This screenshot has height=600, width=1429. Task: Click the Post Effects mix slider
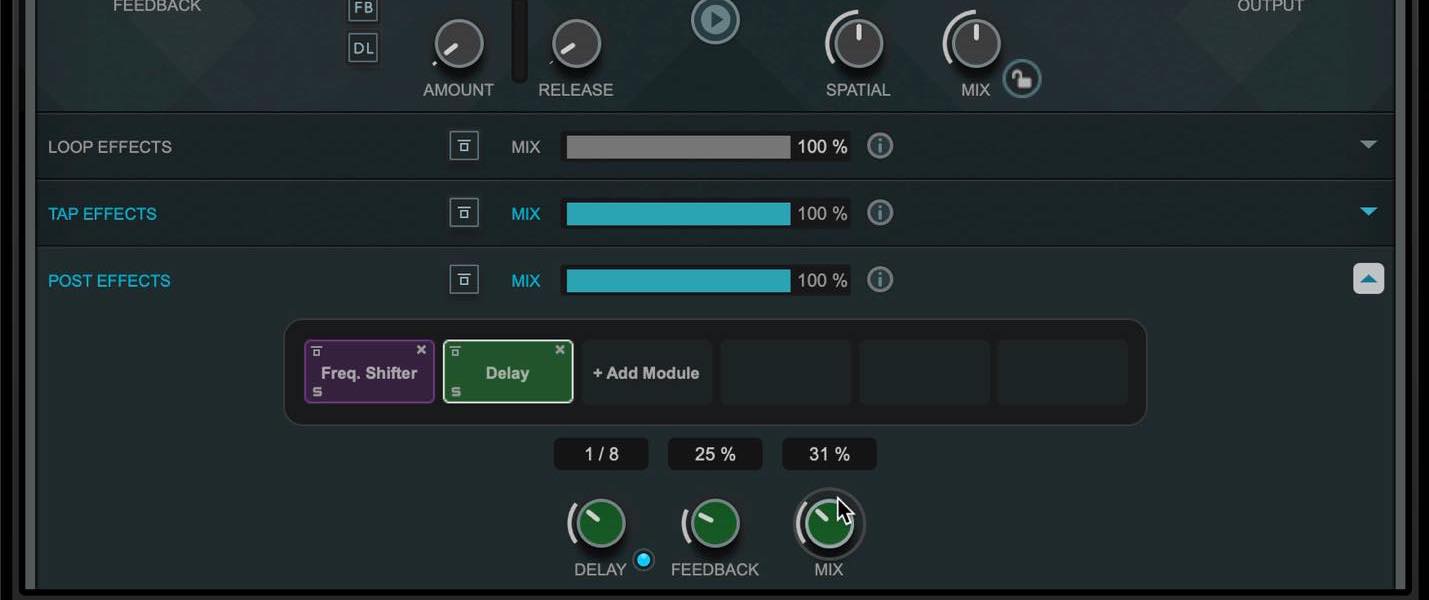tap(678, 280)
